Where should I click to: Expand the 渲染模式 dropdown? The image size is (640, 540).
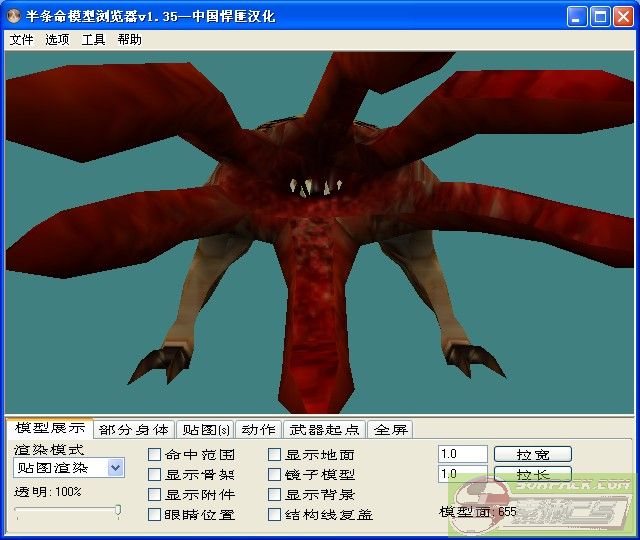click(115, 468)
